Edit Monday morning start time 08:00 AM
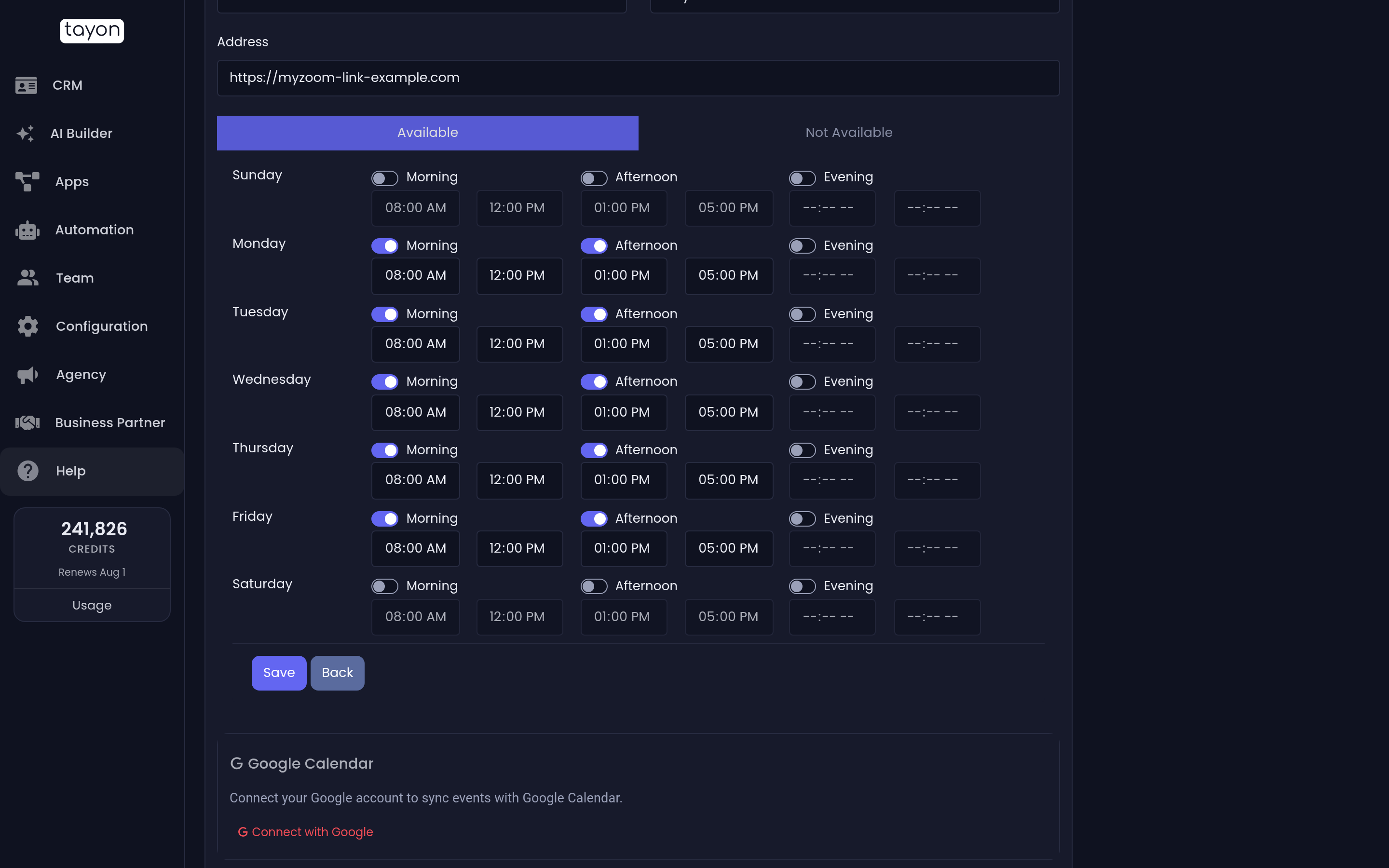The height and width of the screenshot is (868, 1389). point(416,276)
